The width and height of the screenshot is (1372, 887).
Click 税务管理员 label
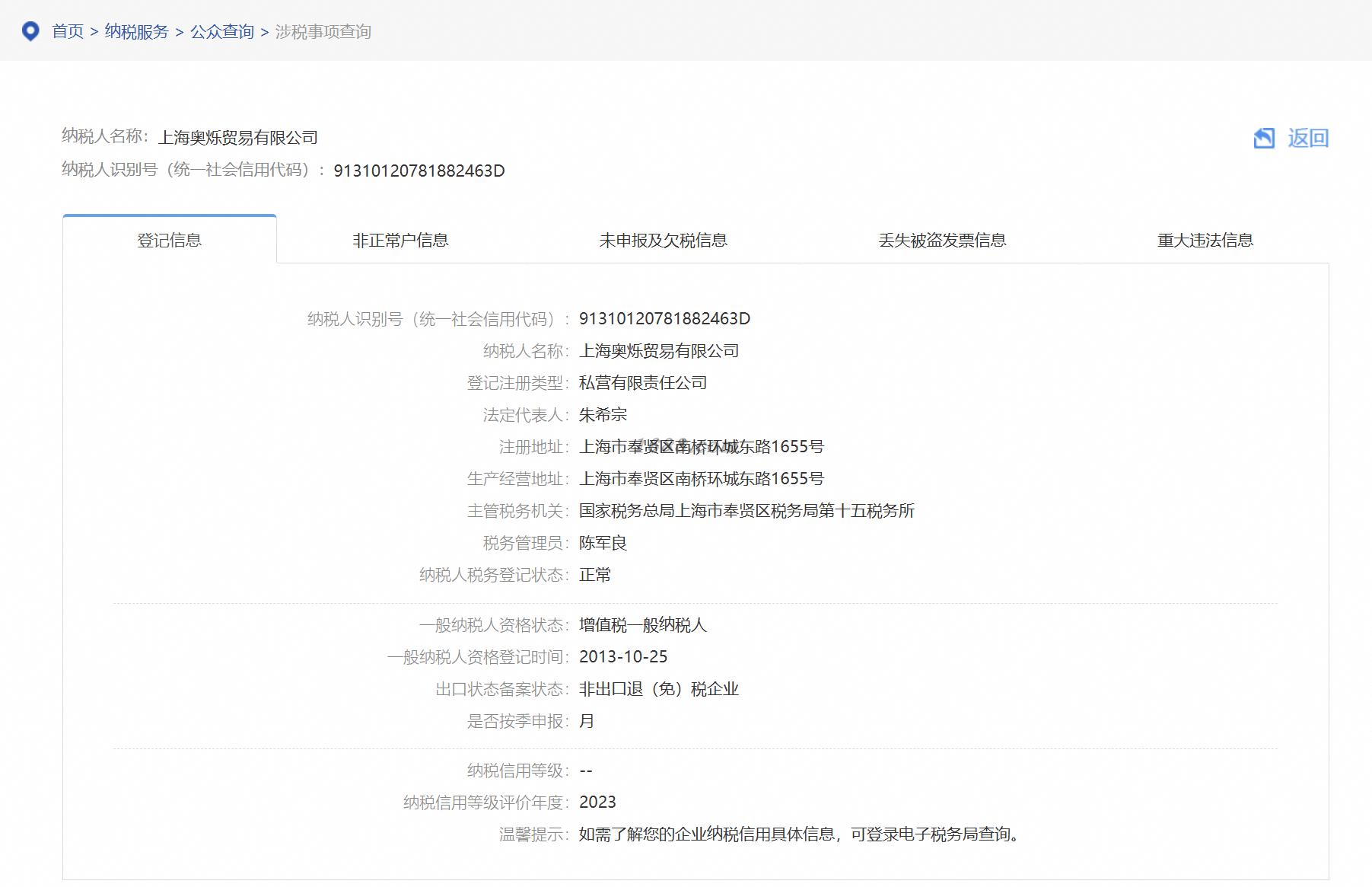pos(526,543)
